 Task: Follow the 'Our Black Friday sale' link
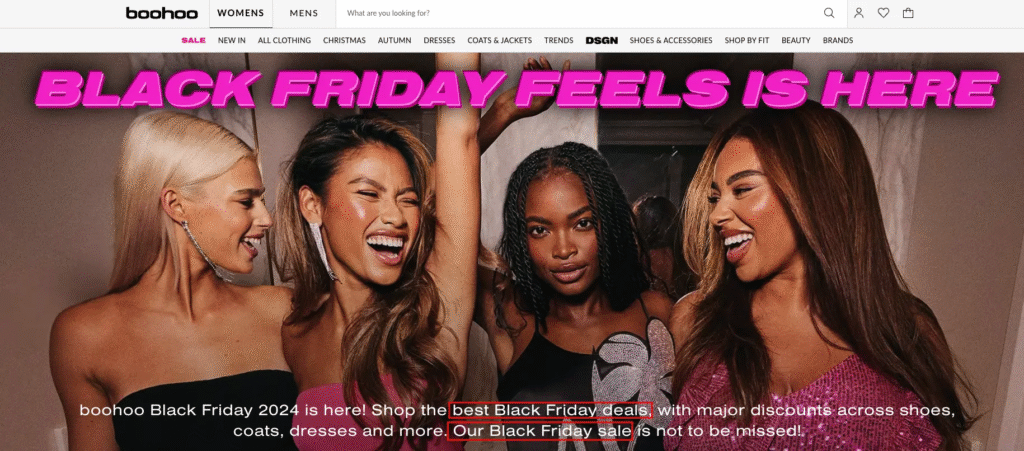540,431
